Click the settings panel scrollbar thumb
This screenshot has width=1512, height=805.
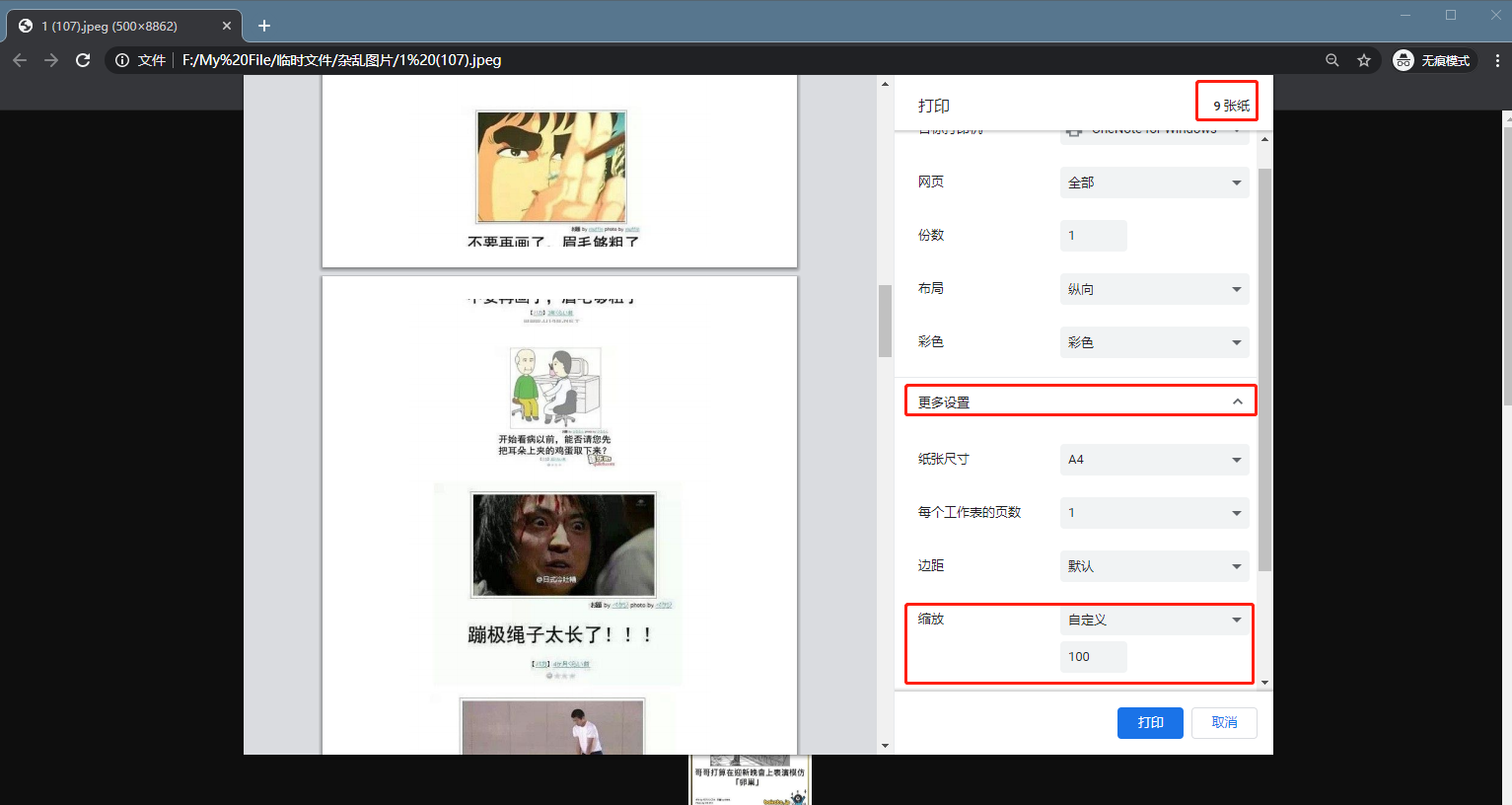[1264, 370]
